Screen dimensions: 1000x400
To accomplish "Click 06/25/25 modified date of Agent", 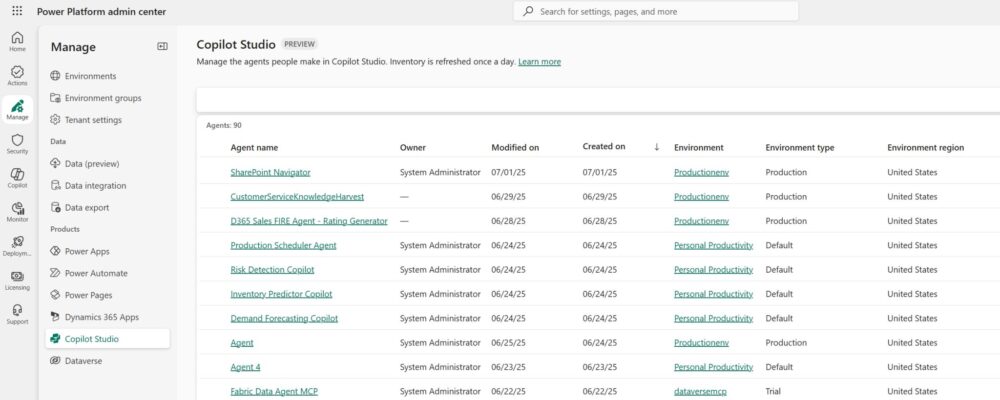I will (508, 343).
